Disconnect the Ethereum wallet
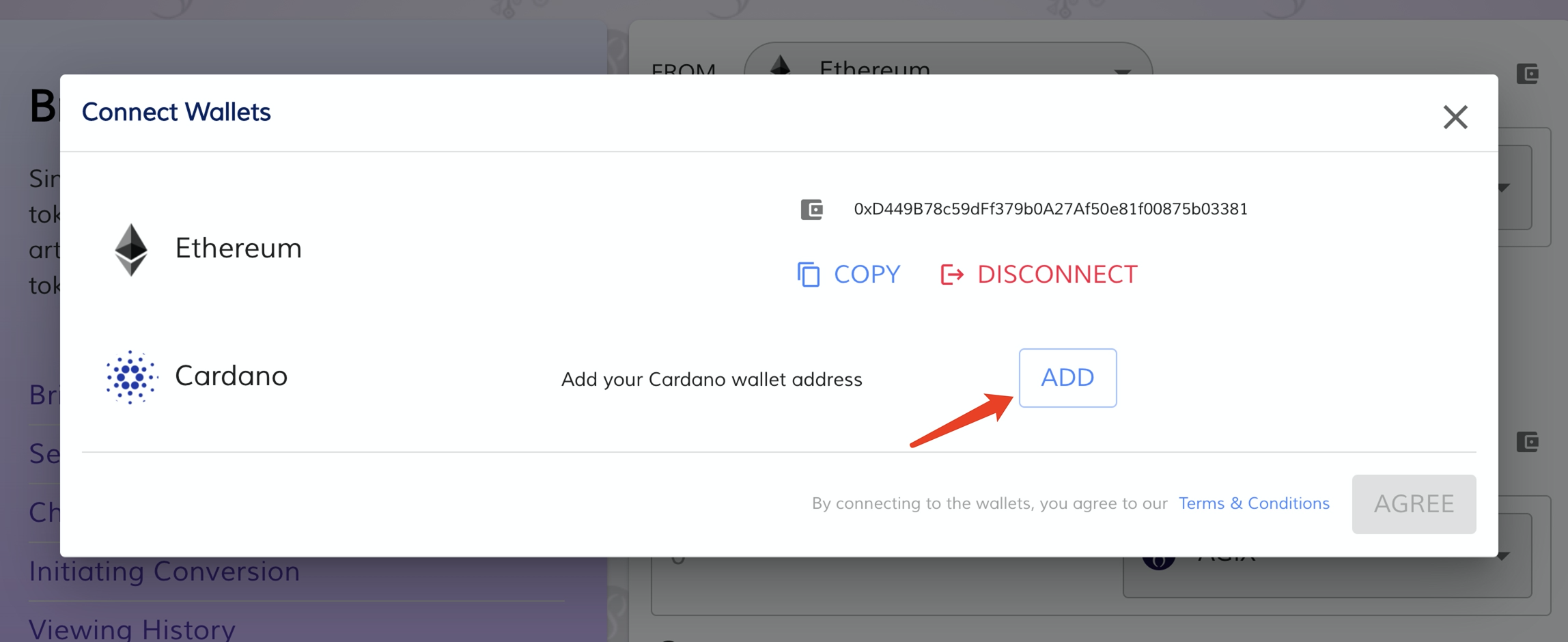 1039,275
